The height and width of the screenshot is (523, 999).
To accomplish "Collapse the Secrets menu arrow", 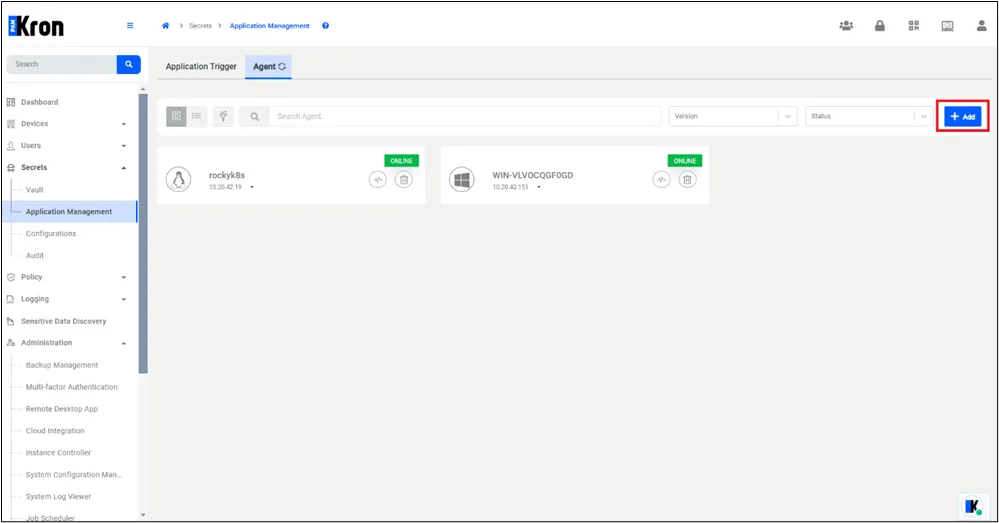I will 124,168.
